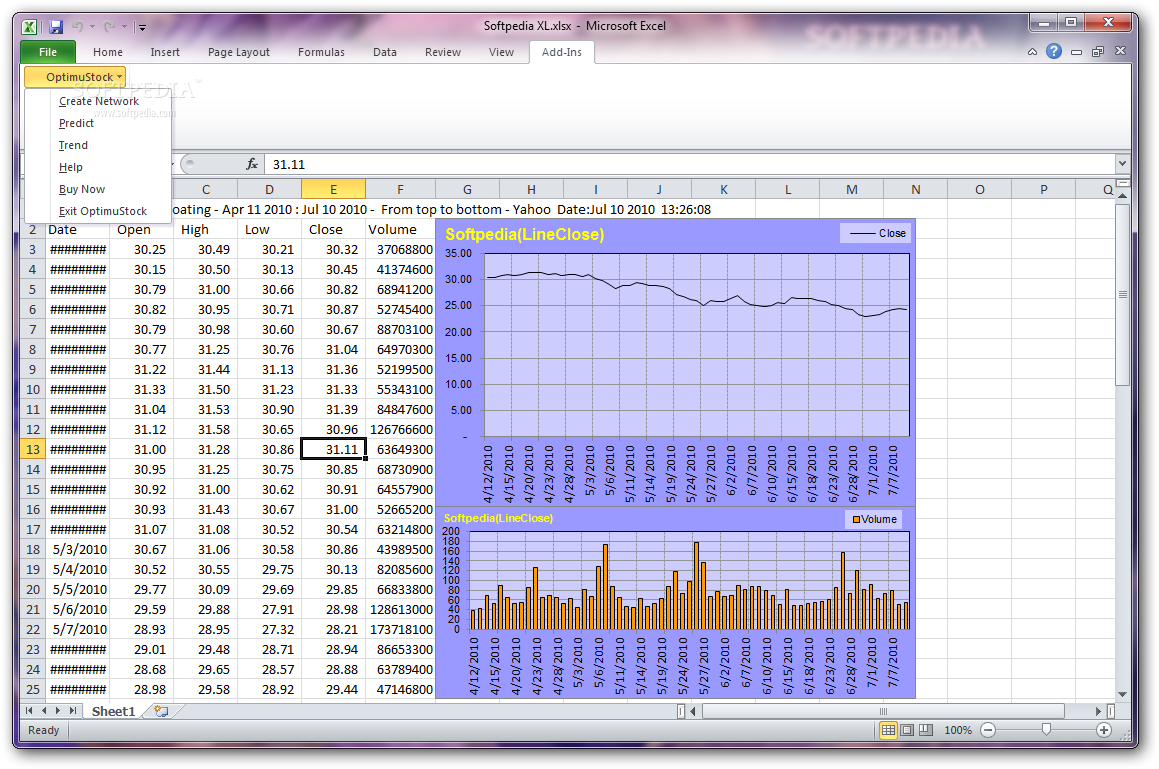Image resolution: width=1159 pixels, height=769 pixels.
Task: Select row 13 header
Action: [x=33, y=450]
